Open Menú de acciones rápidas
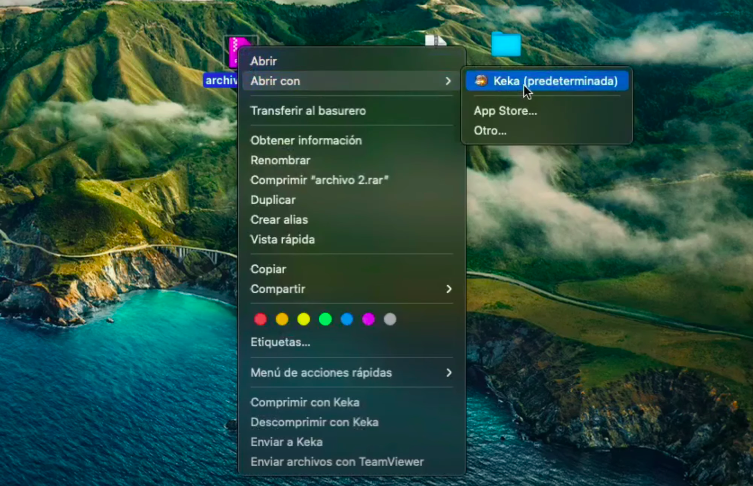 [352, 372]
